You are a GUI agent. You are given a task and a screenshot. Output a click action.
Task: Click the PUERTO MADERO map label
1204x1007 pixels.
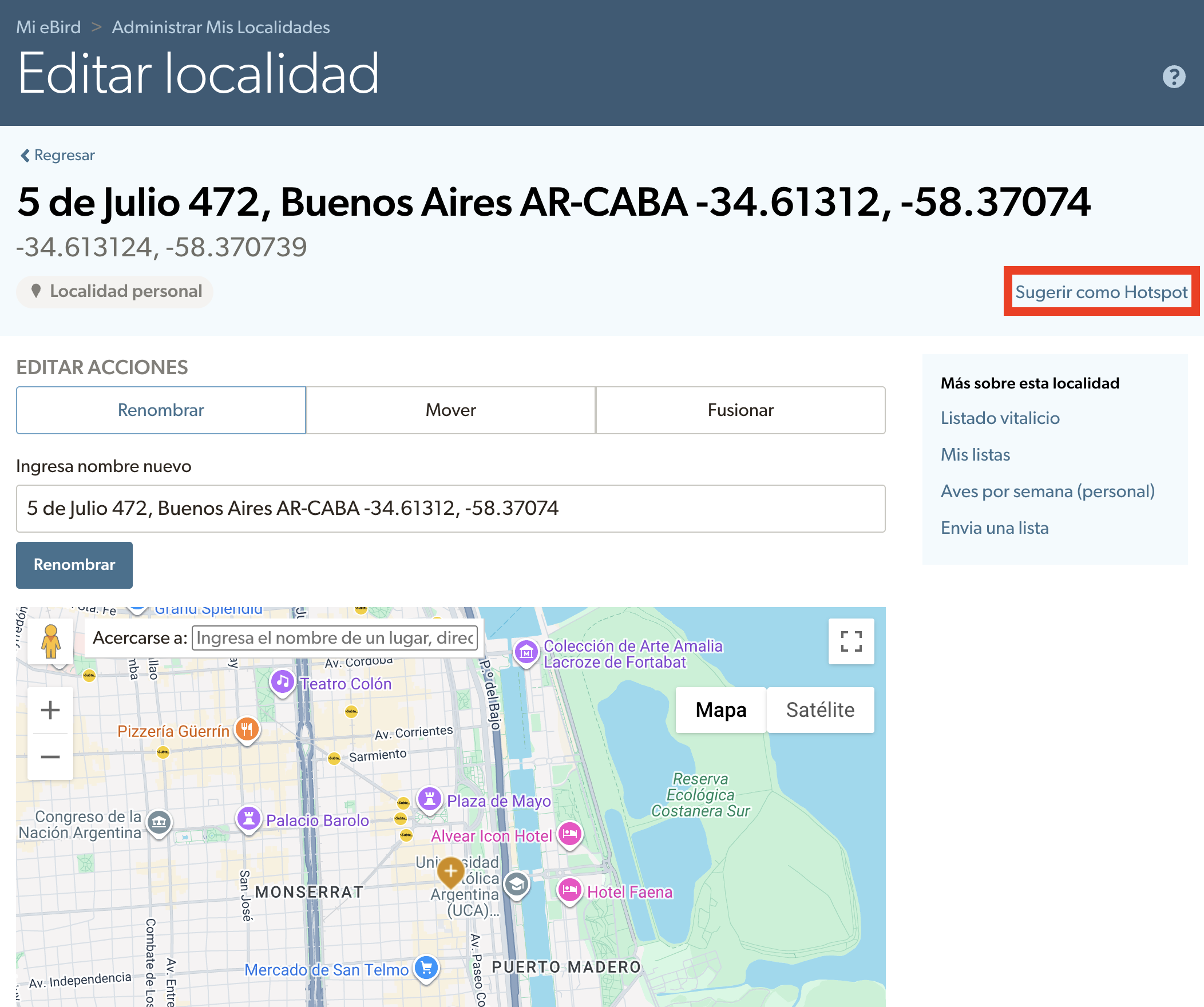tap(566, 967)
